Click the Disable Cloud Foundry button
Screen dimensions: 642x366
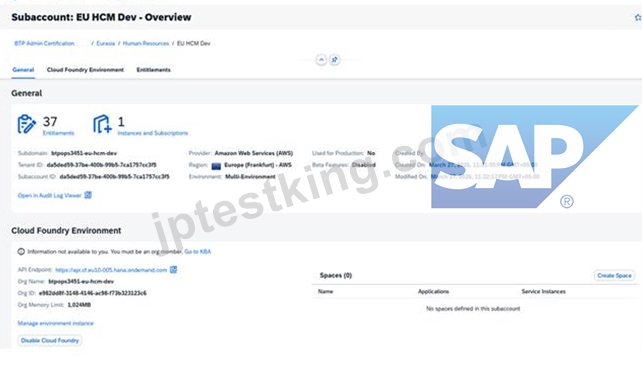(x=50, y=340)
